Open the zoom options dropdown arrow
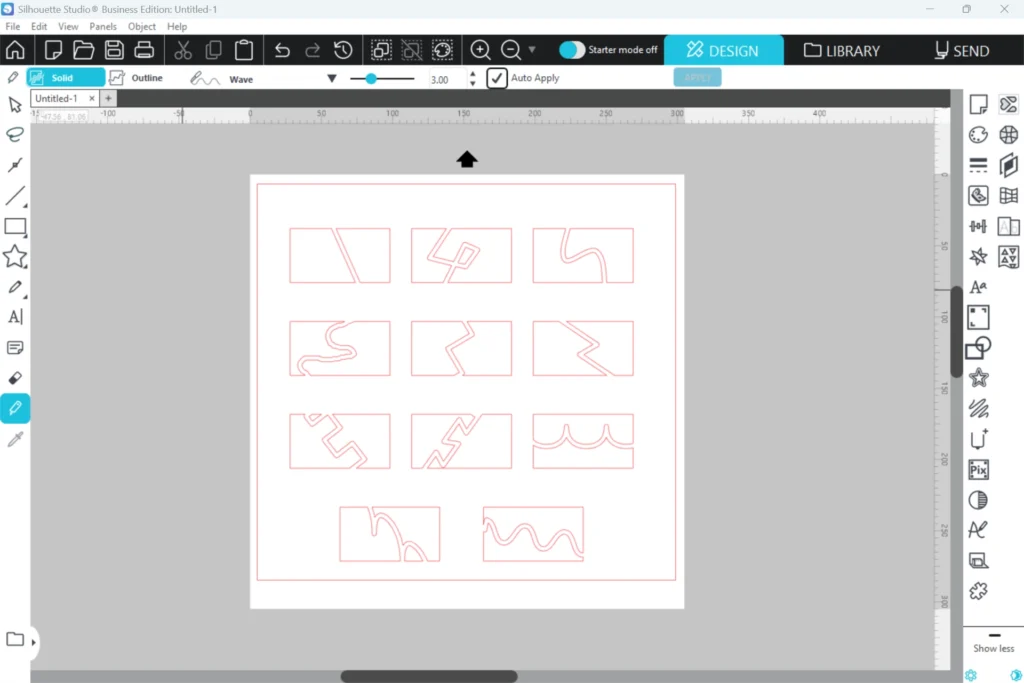This screenshot has height=683, width=1024. coord(532,50)
